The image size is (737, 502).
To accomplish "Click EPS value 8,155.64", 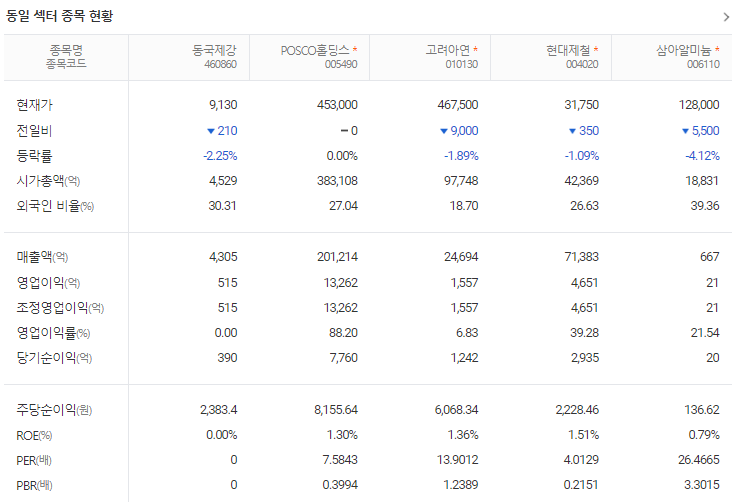I will coord(336,410).
